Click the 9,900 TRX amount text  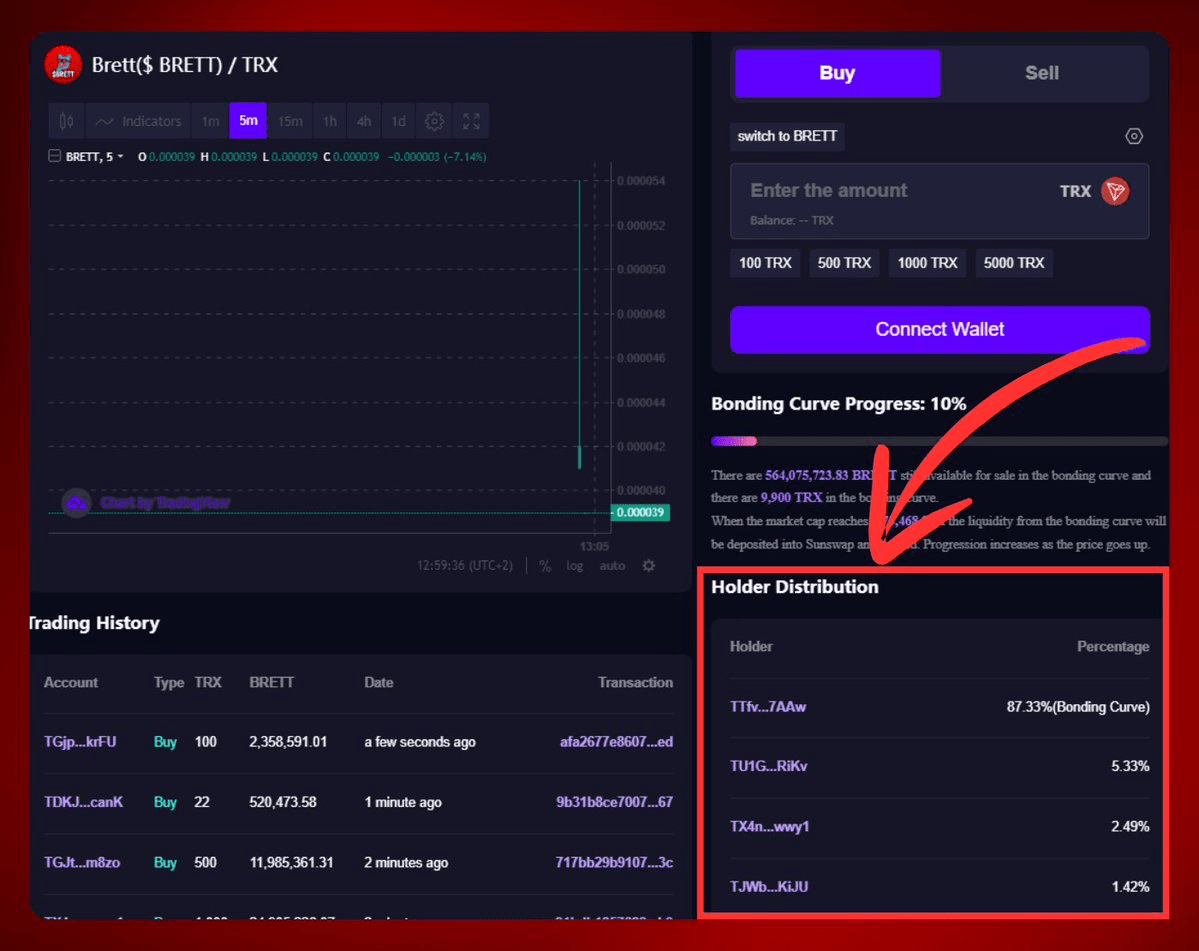[x=791, y=498]
